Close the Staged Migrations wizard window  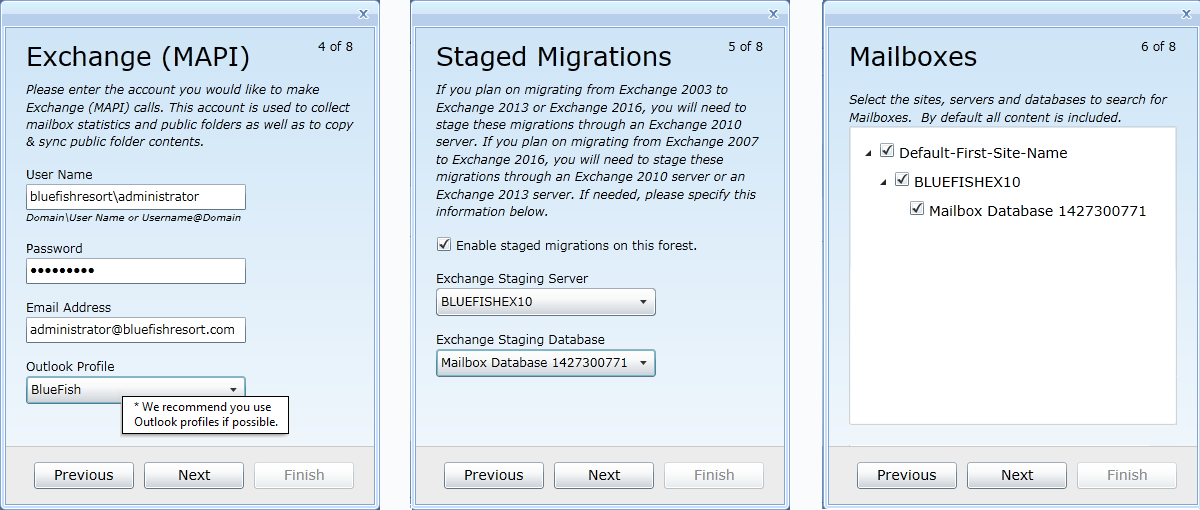(x=773, y=13)
